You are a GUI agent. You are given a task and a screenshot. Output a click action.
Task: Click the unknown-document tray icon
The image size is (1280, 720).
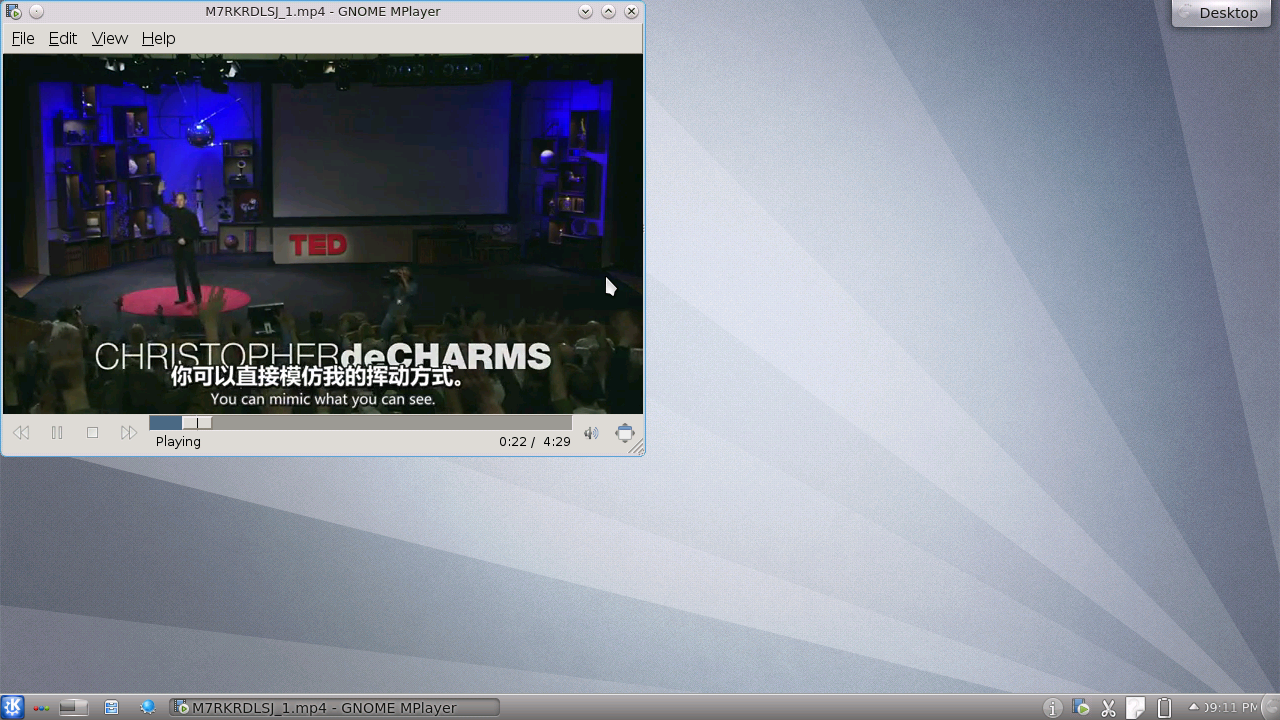1135,708
